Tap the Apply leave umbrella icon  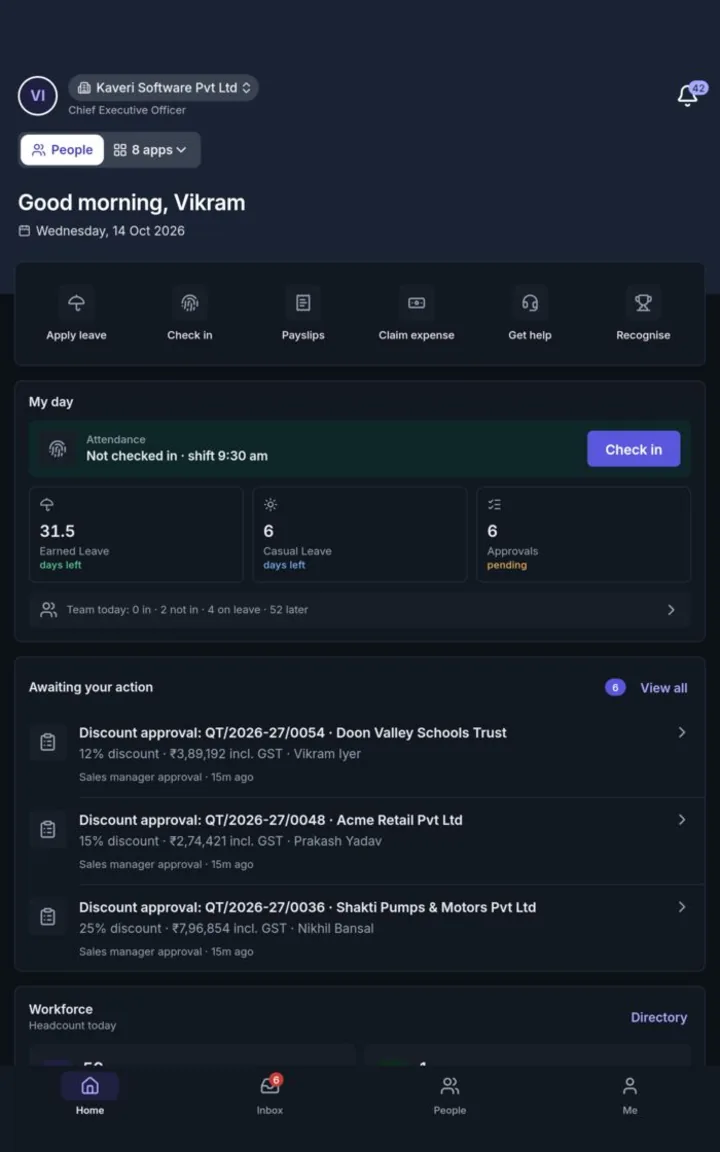[x=76, y=303]
